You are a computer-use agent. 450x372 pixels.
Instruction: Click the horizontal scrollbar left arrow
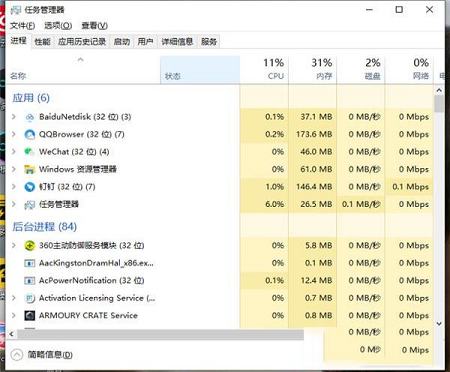pyautogui.click(x=11, y=334)
